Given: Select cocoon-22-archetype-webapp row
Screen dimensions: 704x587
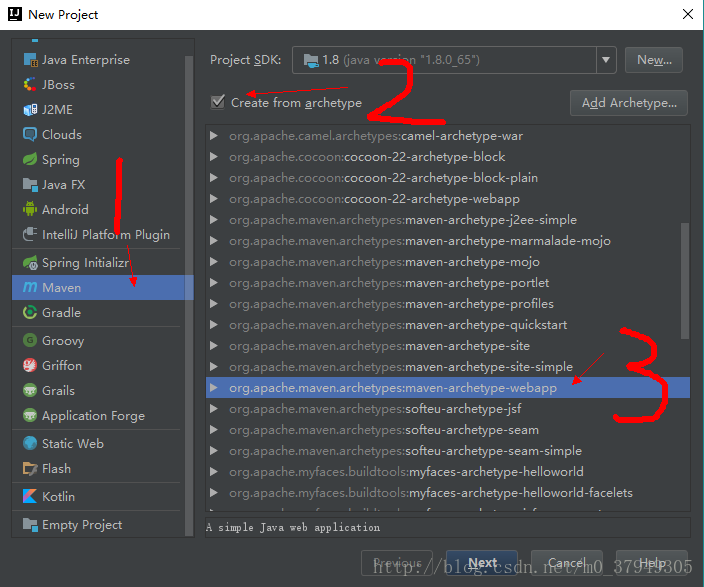Looking at the screenshot, I should pyautogui.click(x=448, y=199).
